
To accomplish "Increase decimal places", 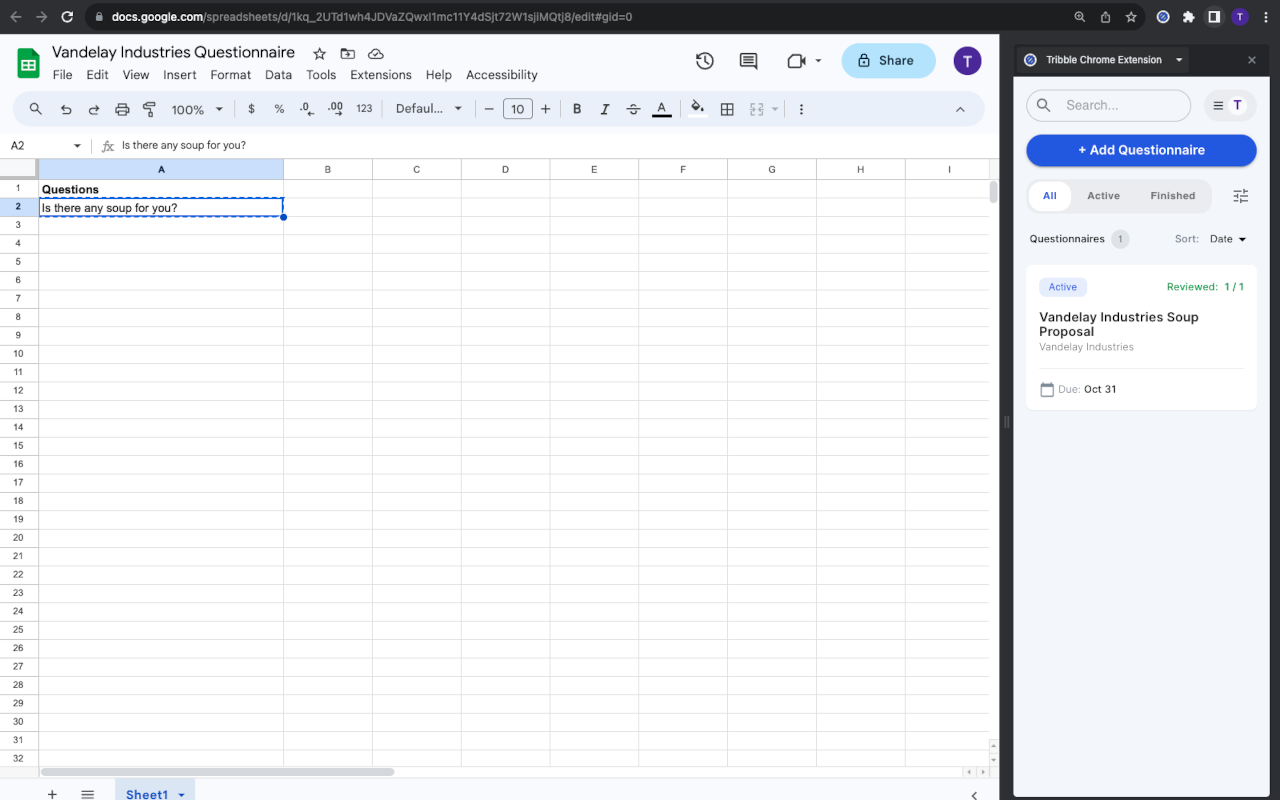I will [x=335, y=109].
